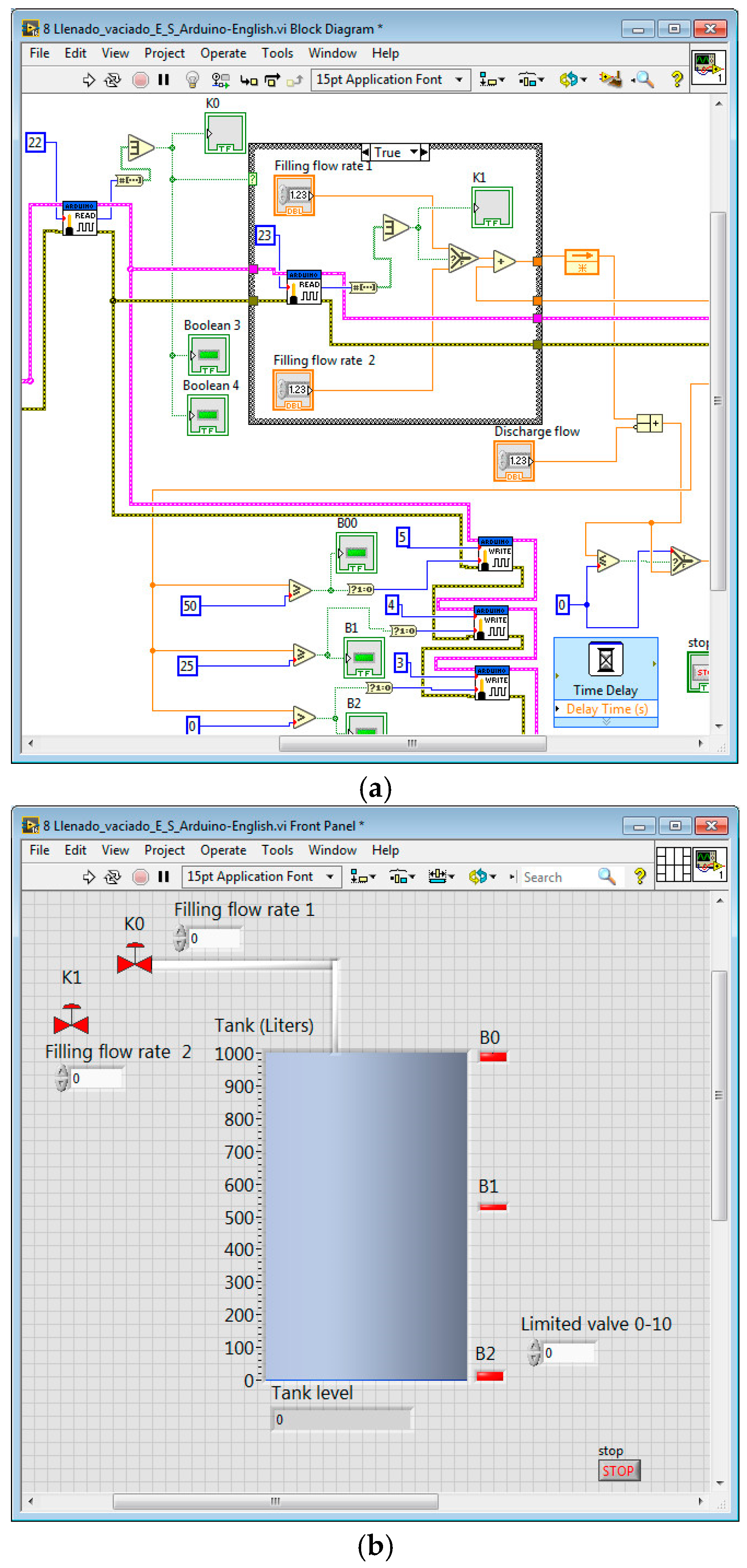Open the Operate menu in the Front Panel window
This screenshot has height=1568, width=747.
click(223, 850)
